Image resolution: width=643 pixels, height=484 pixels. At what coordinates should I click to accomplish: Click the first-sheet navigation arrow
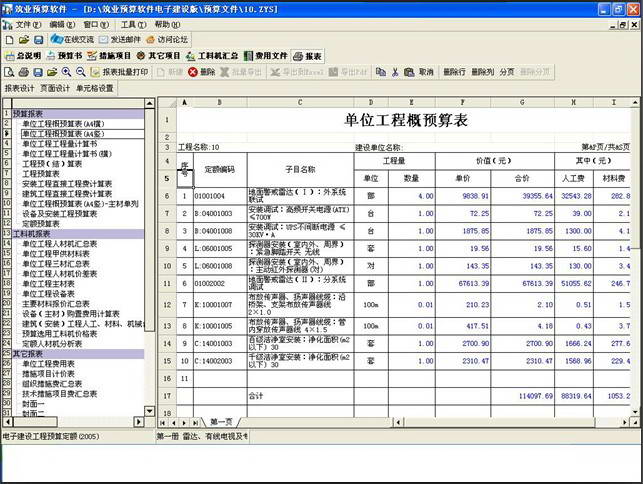tap(163, 422)
